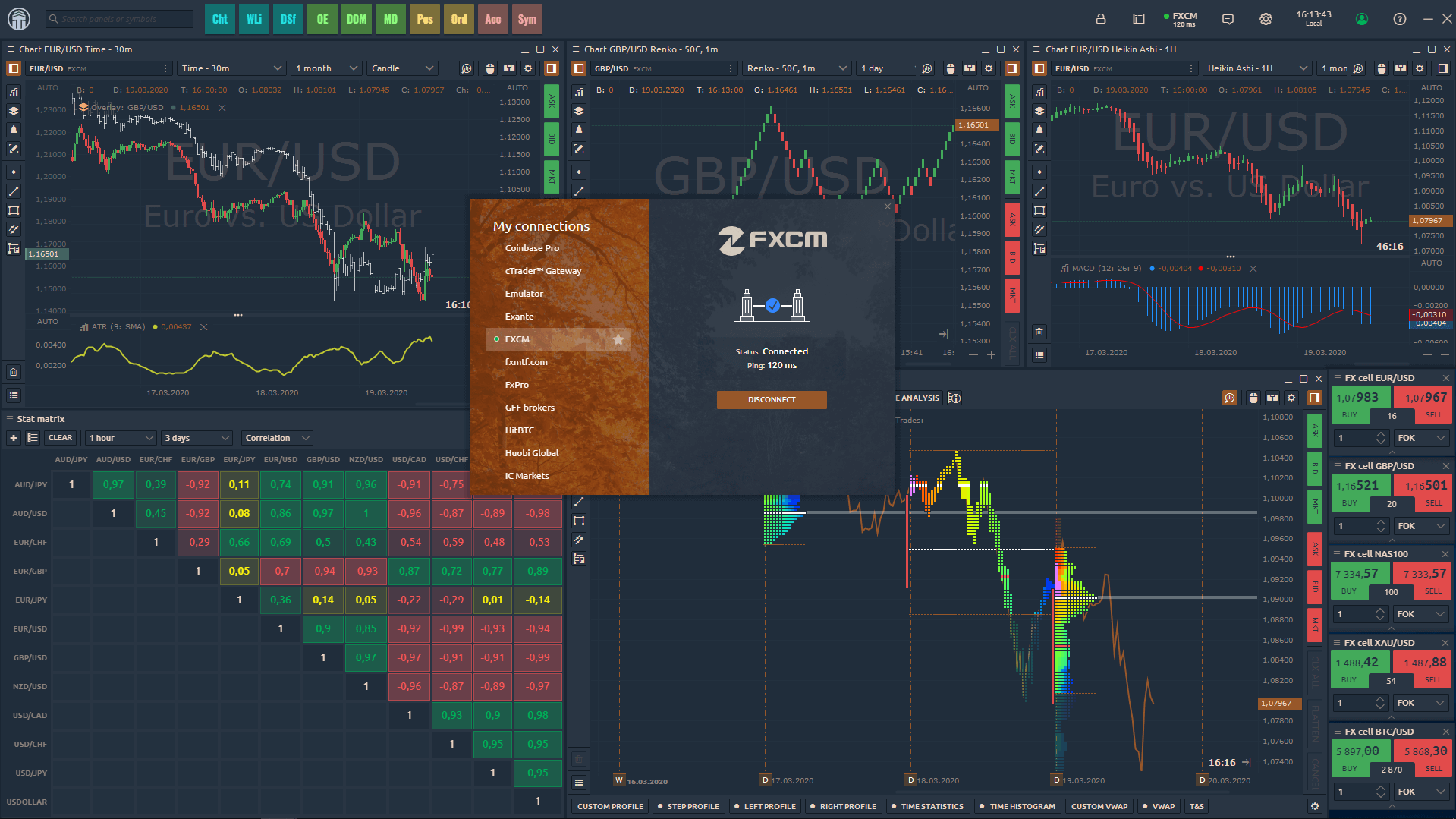The image size is (1456, 819).
Task: Open the Correlation dropdown in Stat matrix
Action: click(x=277, y=438)
